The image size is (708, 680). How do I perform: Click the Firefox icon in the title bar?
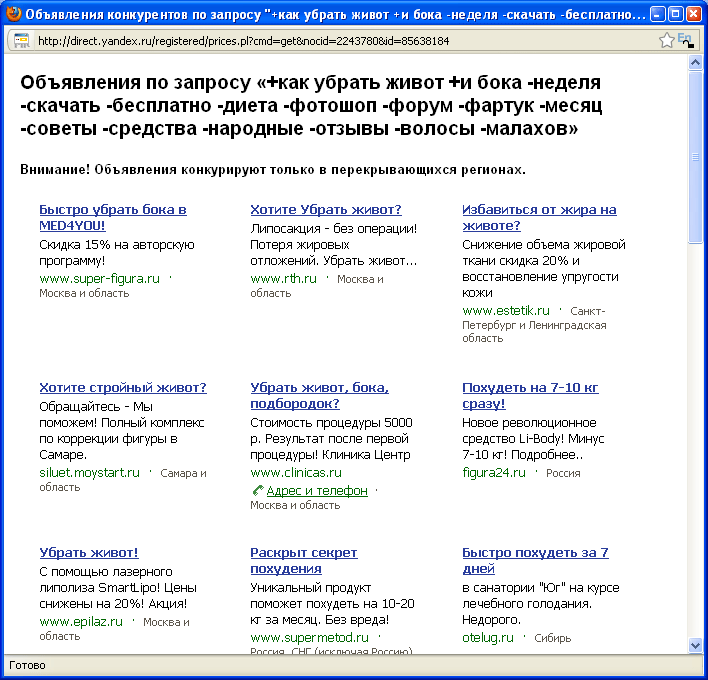point(14,14)
